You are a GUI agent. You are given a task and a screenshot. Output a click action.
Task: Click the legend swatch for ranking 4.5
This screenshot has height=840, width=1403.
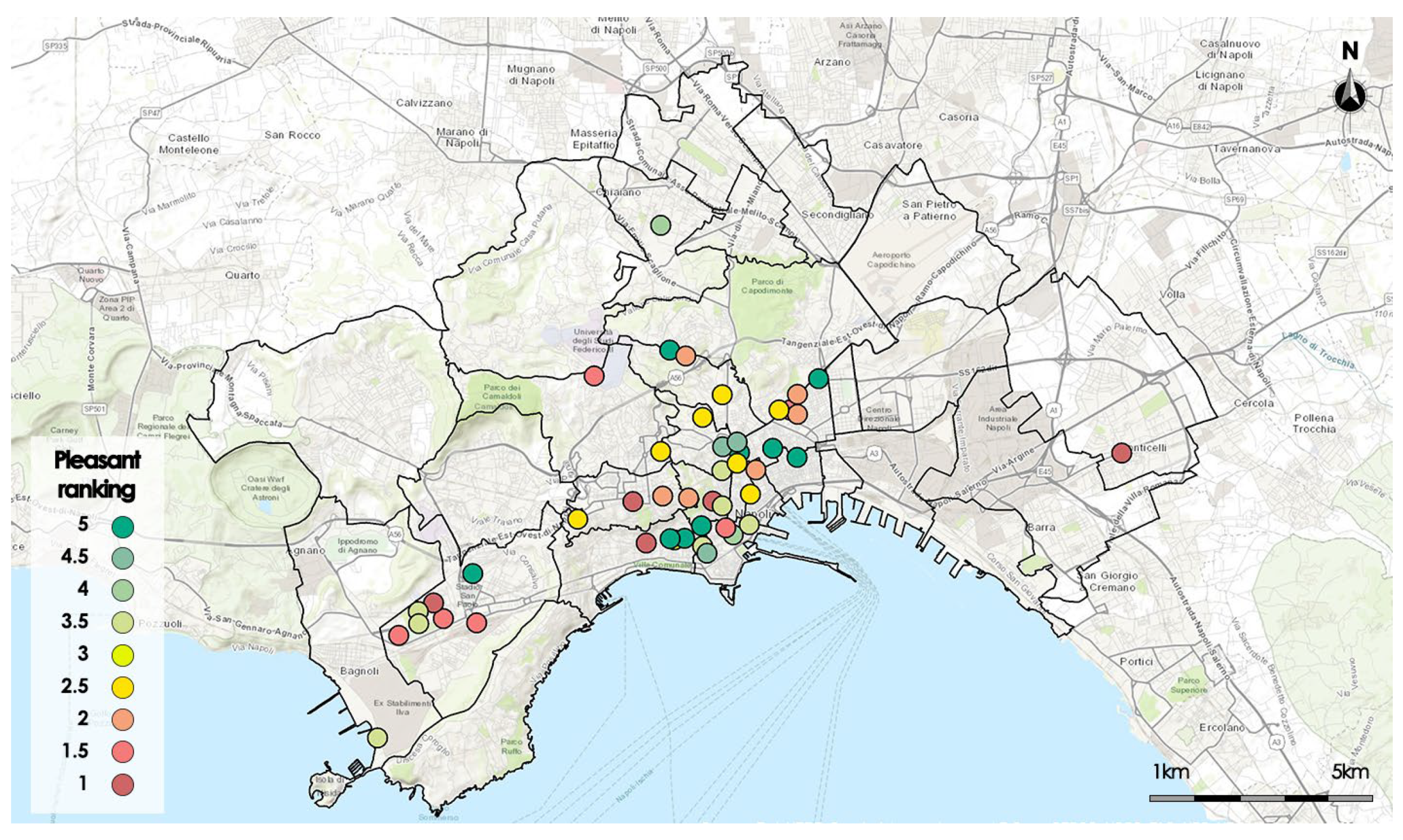tap(123, 558)
